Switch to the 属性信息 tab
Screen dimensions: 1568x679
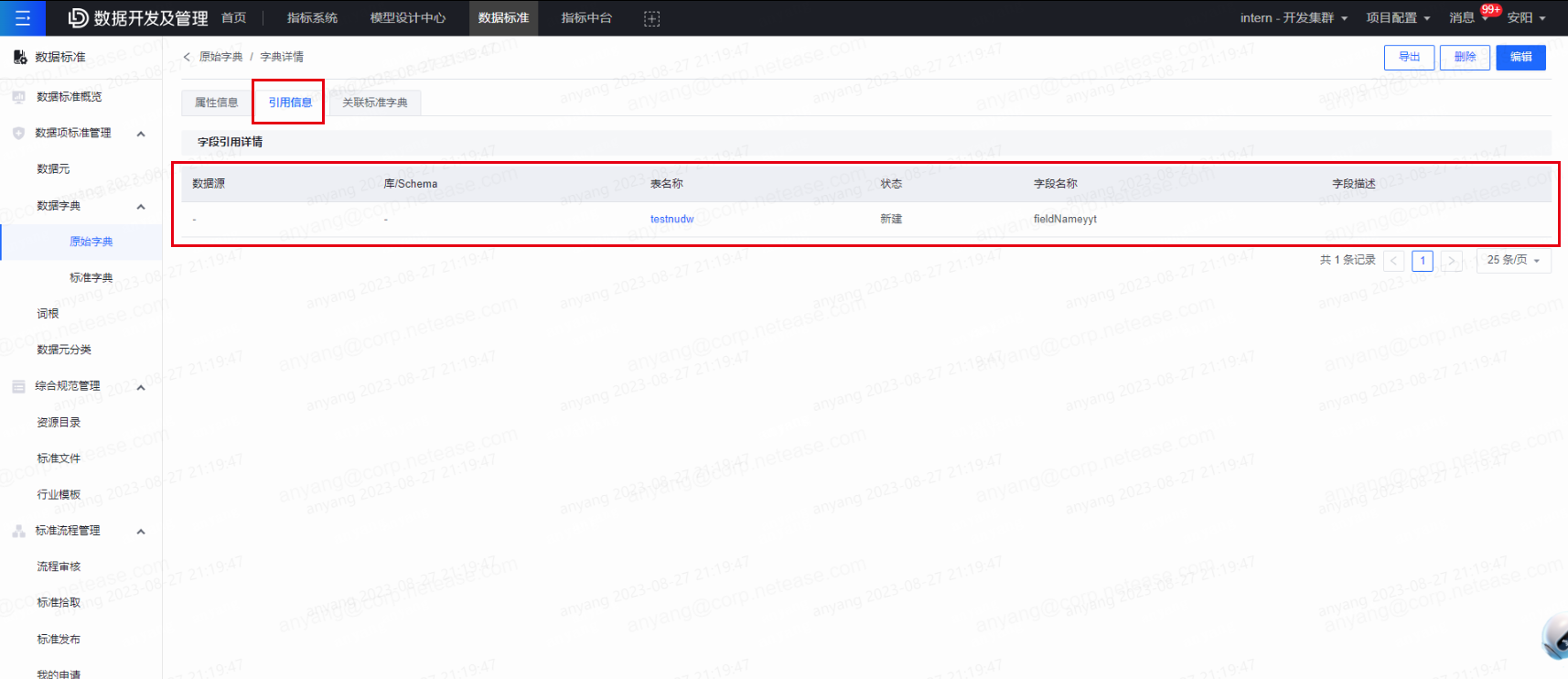[217, 102]
